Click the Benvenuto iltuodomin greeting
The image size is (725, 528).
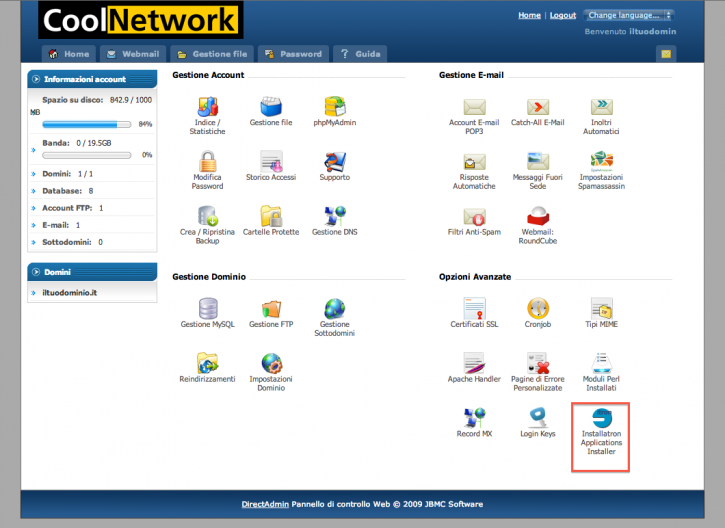(x=630, y=31)
